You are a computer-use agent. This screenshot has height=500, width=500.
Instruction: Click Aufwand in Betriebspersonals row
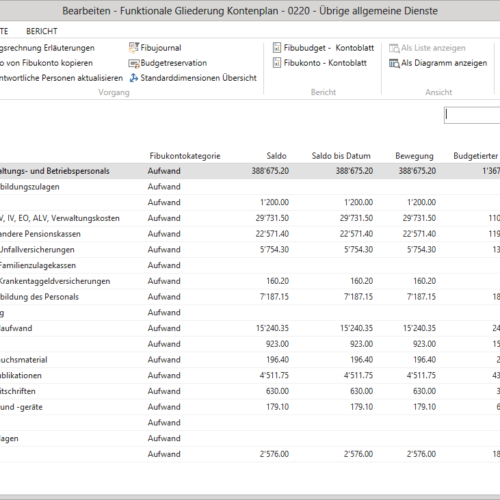(x=164, y=171)
